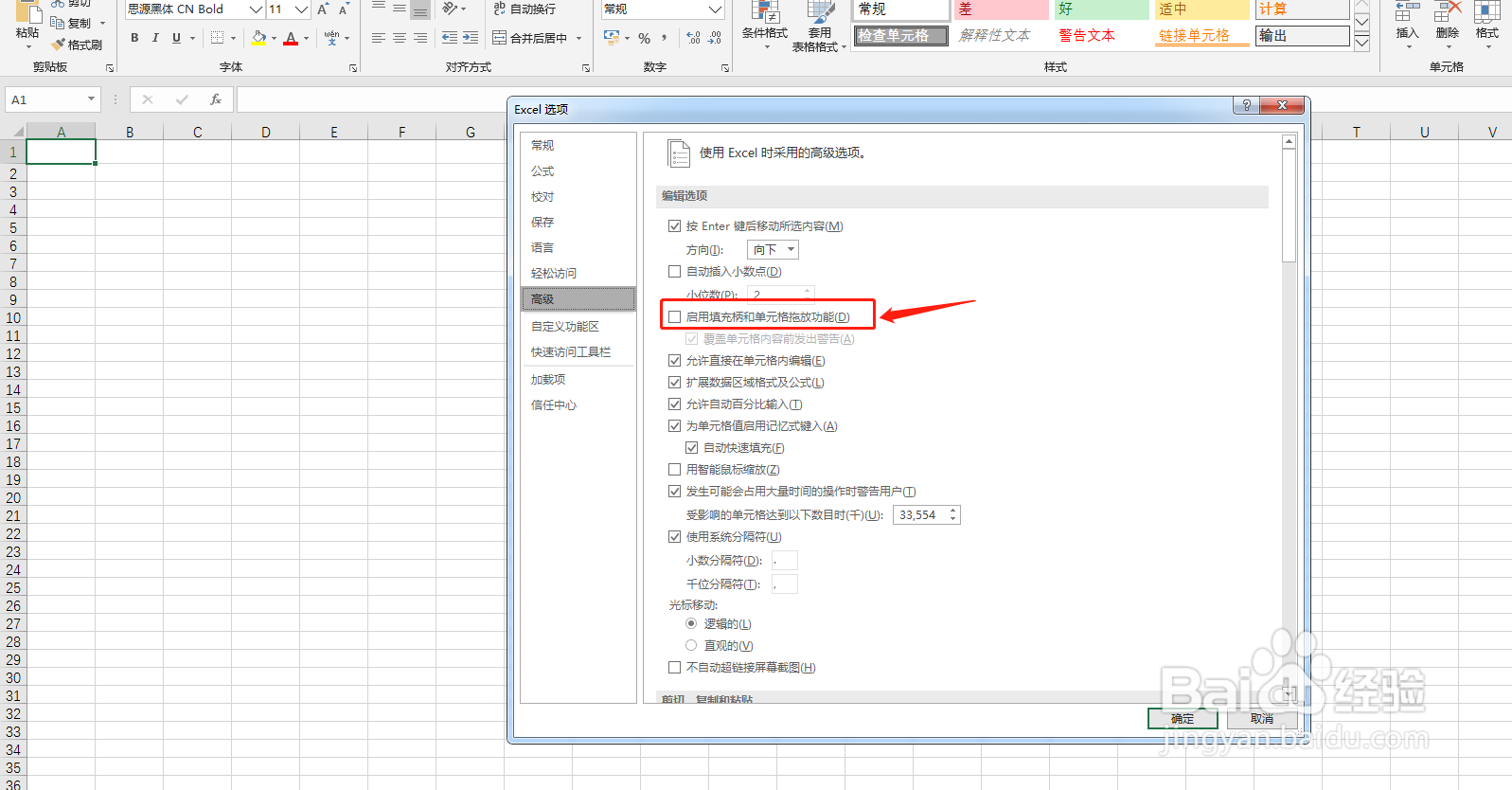
Task: Click the increase font size icon
Action: pos(323,9)
